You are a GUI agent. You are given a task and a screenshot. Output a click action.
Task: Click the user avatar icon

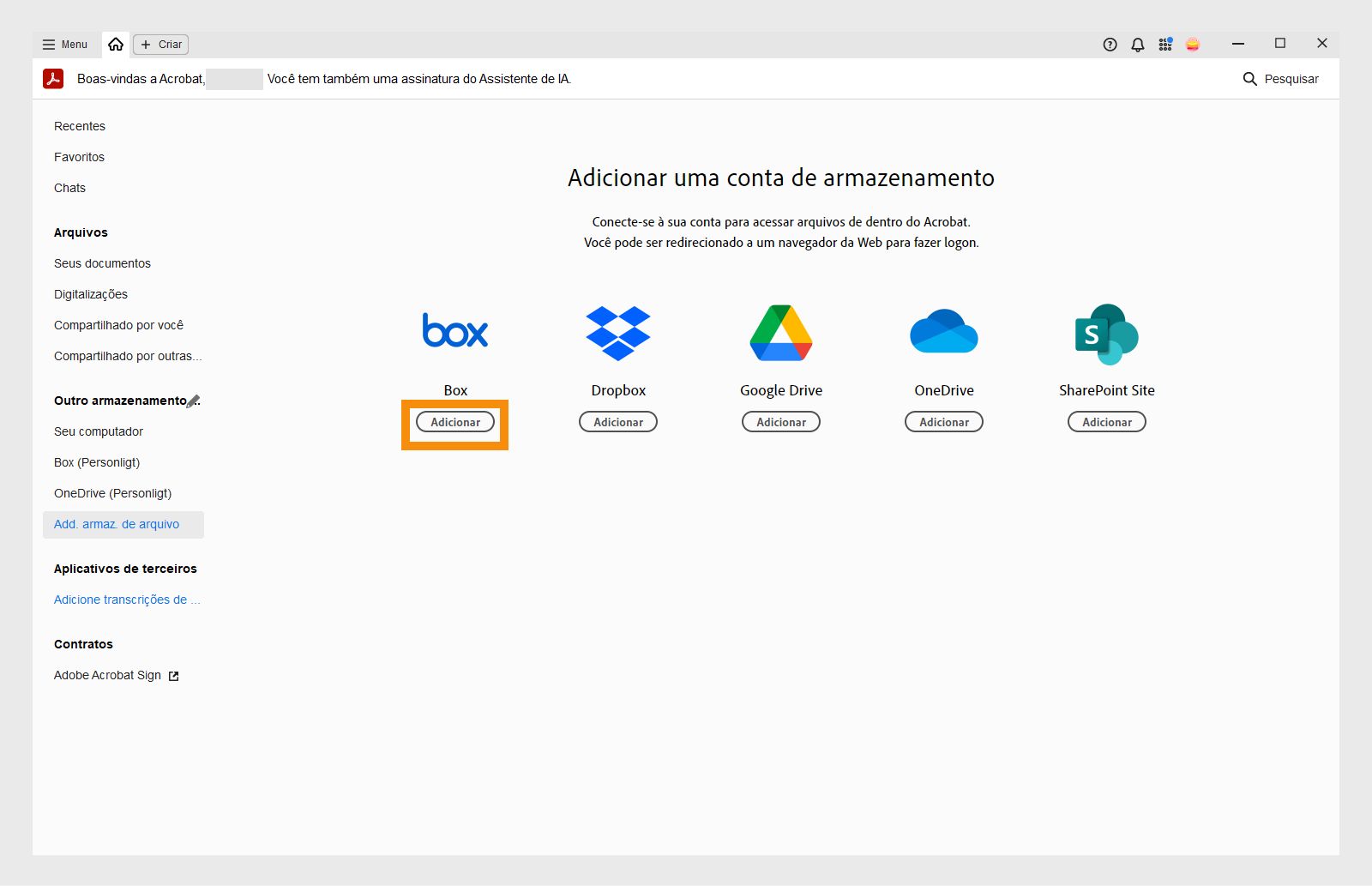(x=1194, y=44)
